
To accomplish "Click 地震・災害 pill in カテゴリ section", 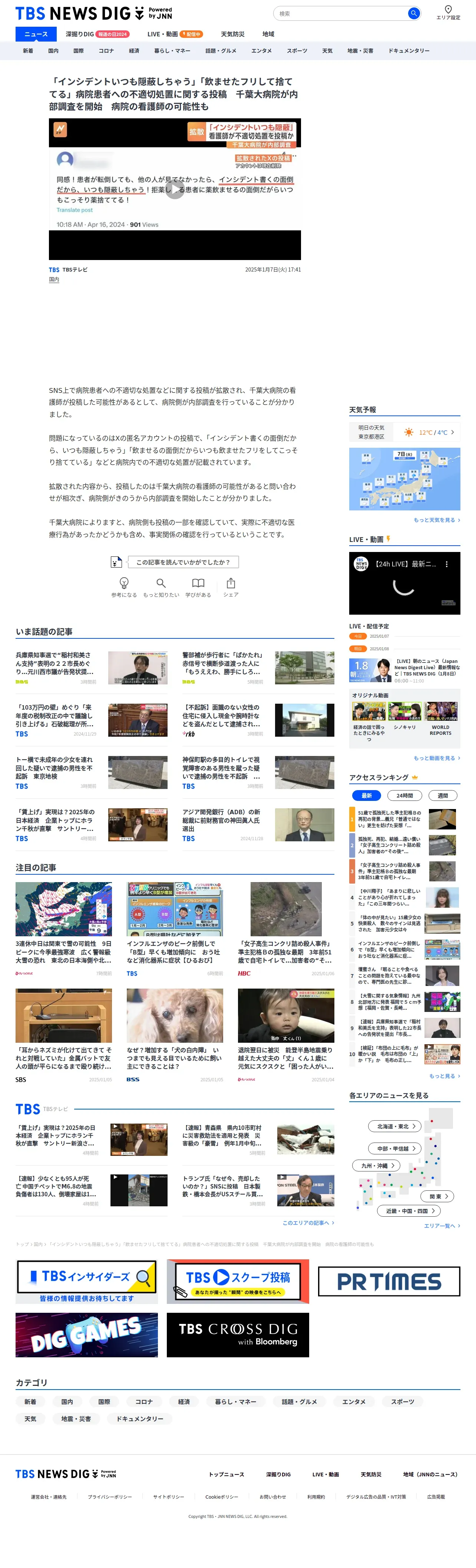I will click(x=76, y=1418).
